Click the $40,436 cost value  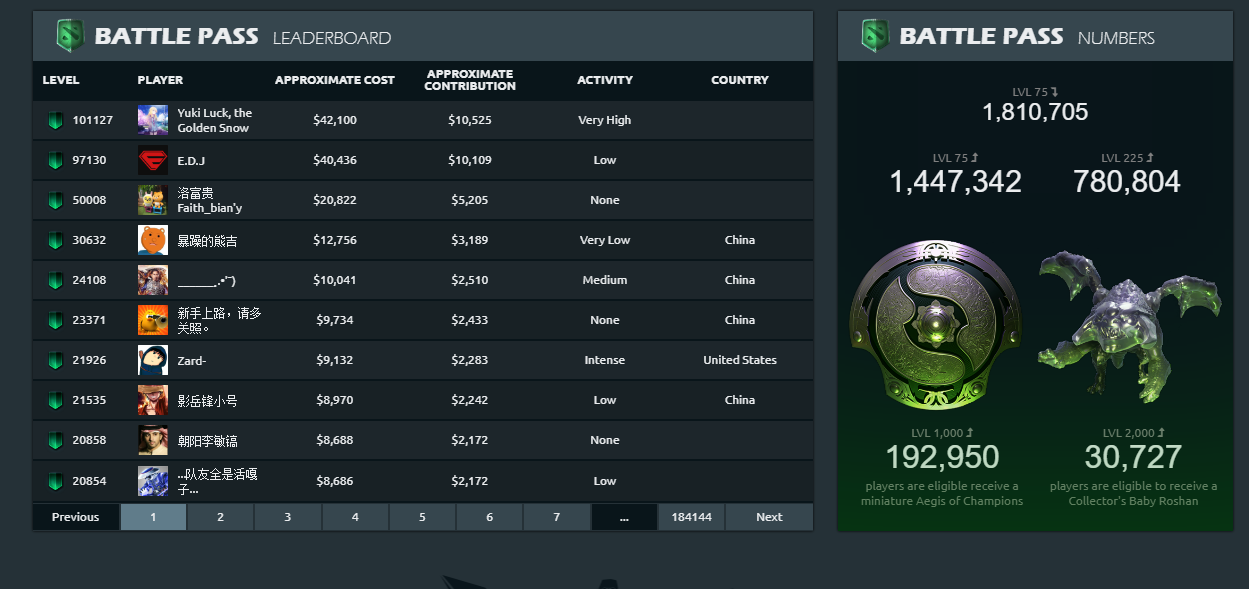point(335,160)
